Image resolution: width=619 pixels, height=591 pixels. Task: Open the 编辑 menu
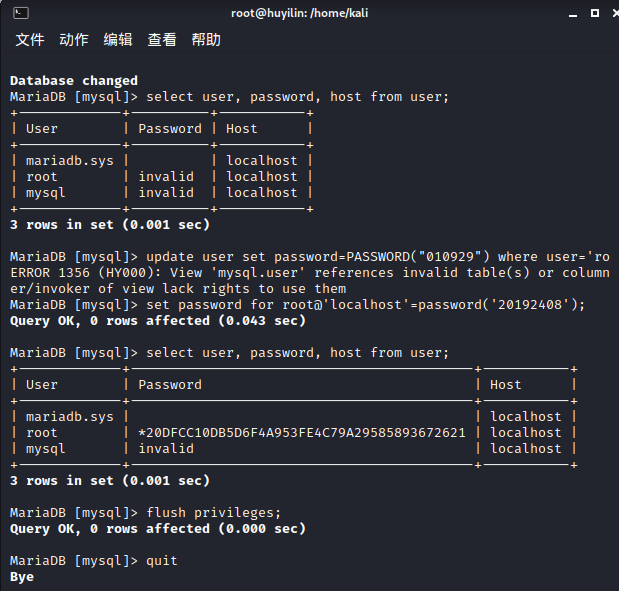(118, 40)
